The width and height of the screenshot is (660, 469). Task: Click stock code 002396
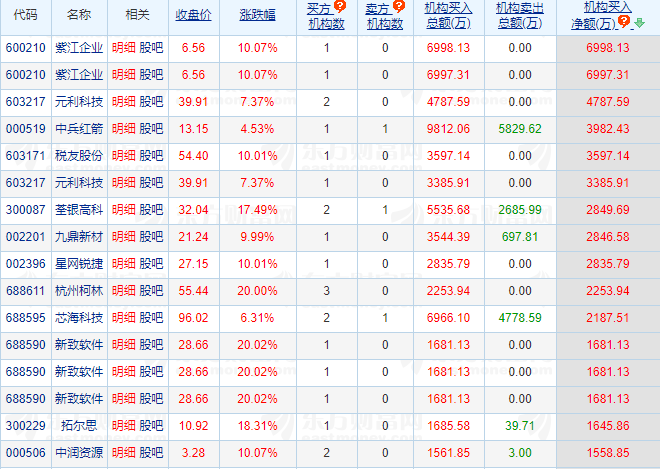click(26, 264)
